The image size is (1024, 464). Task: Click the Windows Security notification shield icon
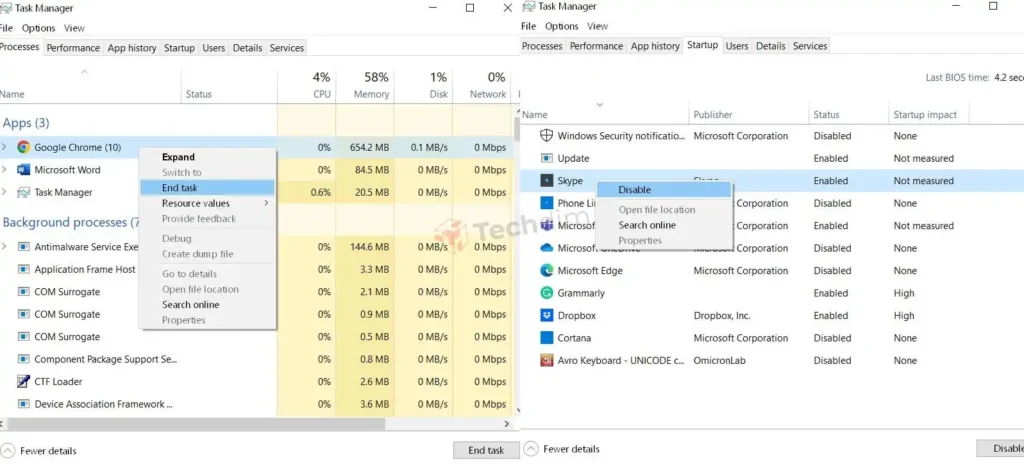click(x=547, y=136)
